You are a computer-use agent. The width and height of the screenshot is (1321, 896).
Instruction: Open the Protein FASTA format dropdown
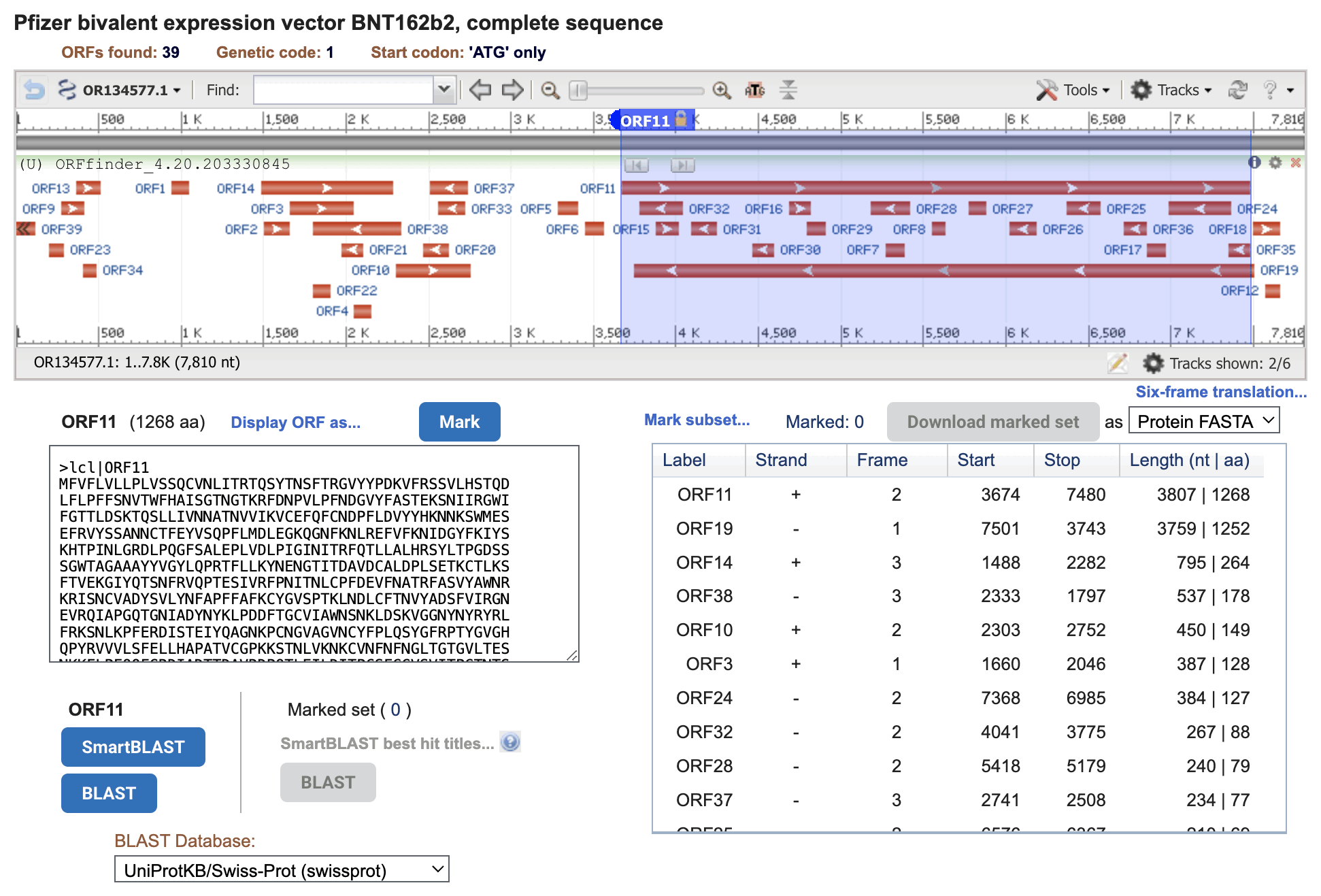1203,421
